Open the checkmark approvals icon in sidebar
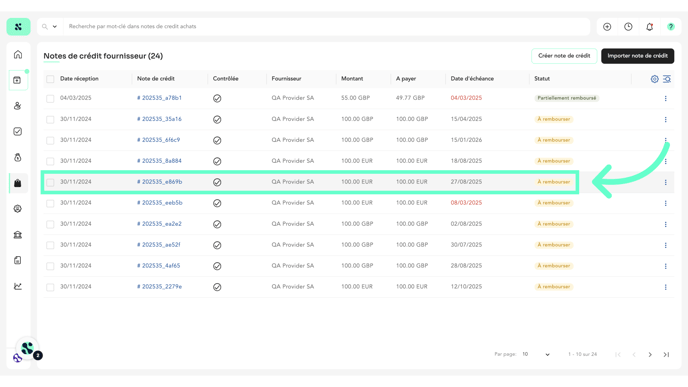Screen dimensions: 688x387 tap(18, 132)
